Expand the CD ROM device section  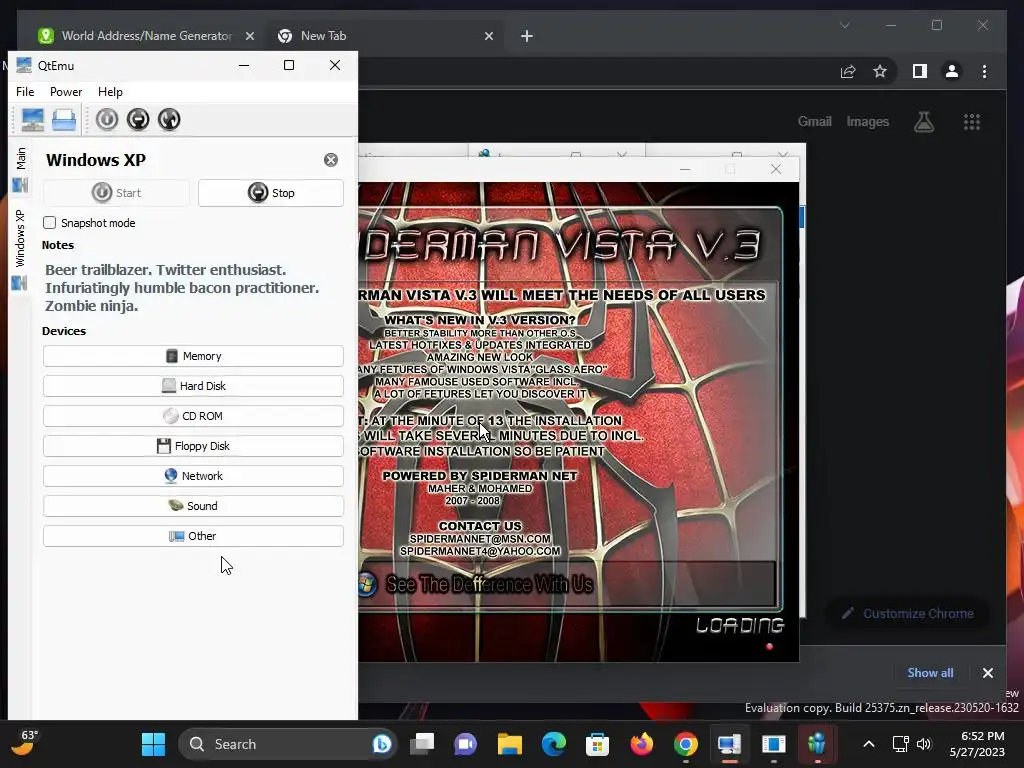pyautogui.click(x=193, y=416)
